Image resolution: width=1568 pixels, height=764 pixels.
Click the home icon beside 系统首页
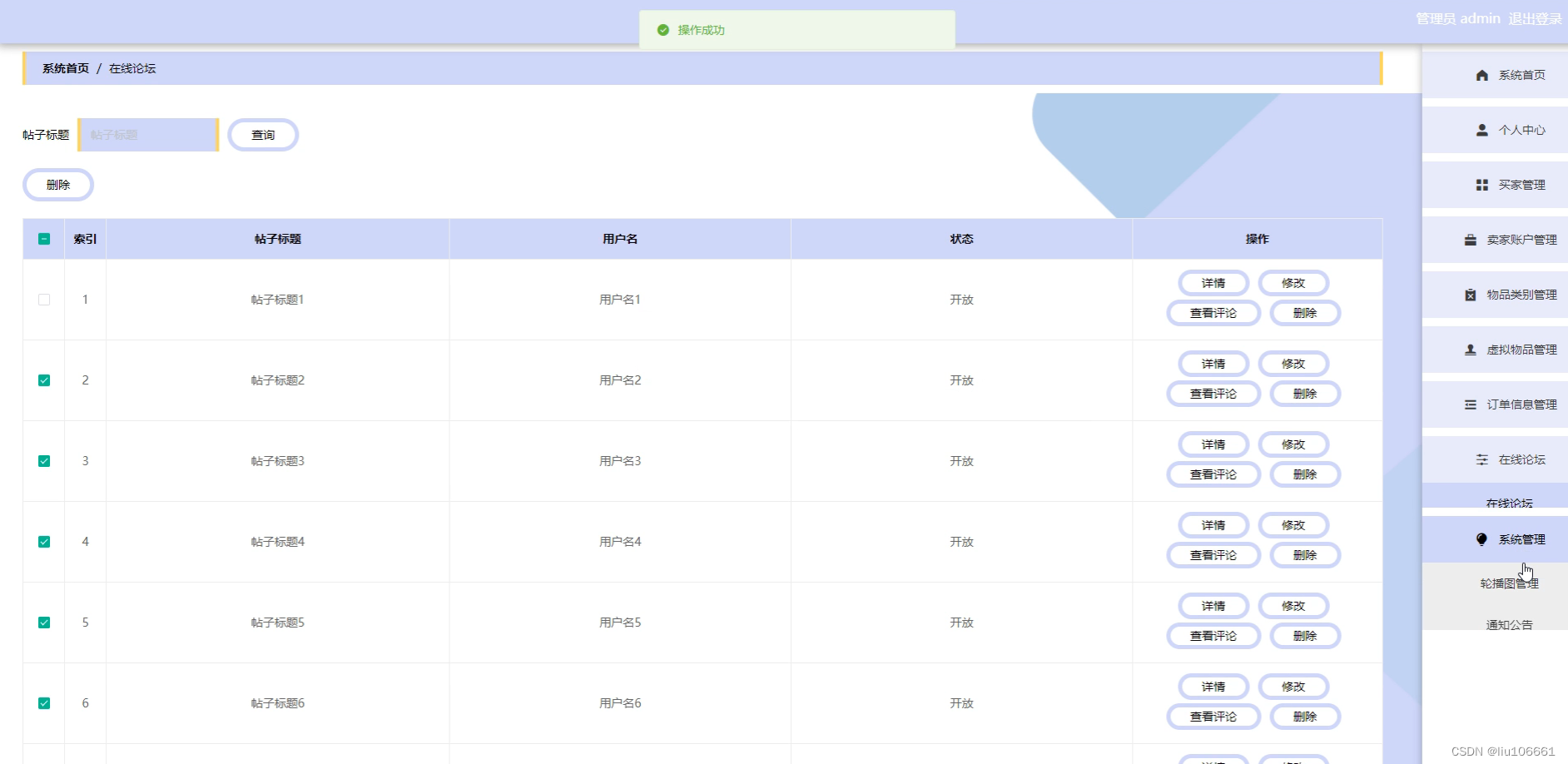[x=1481, y=75]
